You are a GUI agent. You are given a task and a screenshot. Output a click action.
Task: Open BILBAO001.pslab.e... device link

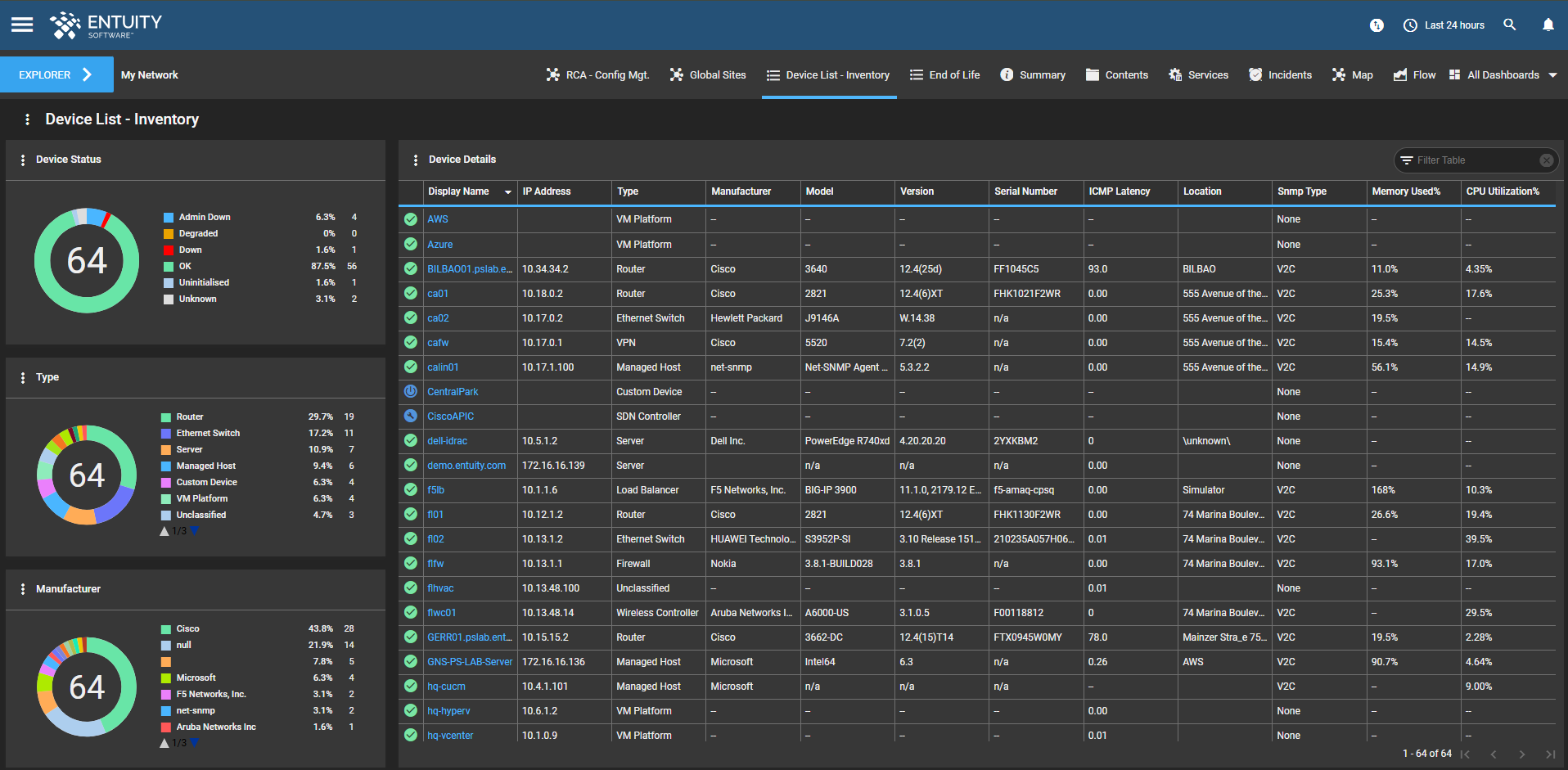[470, 269]
